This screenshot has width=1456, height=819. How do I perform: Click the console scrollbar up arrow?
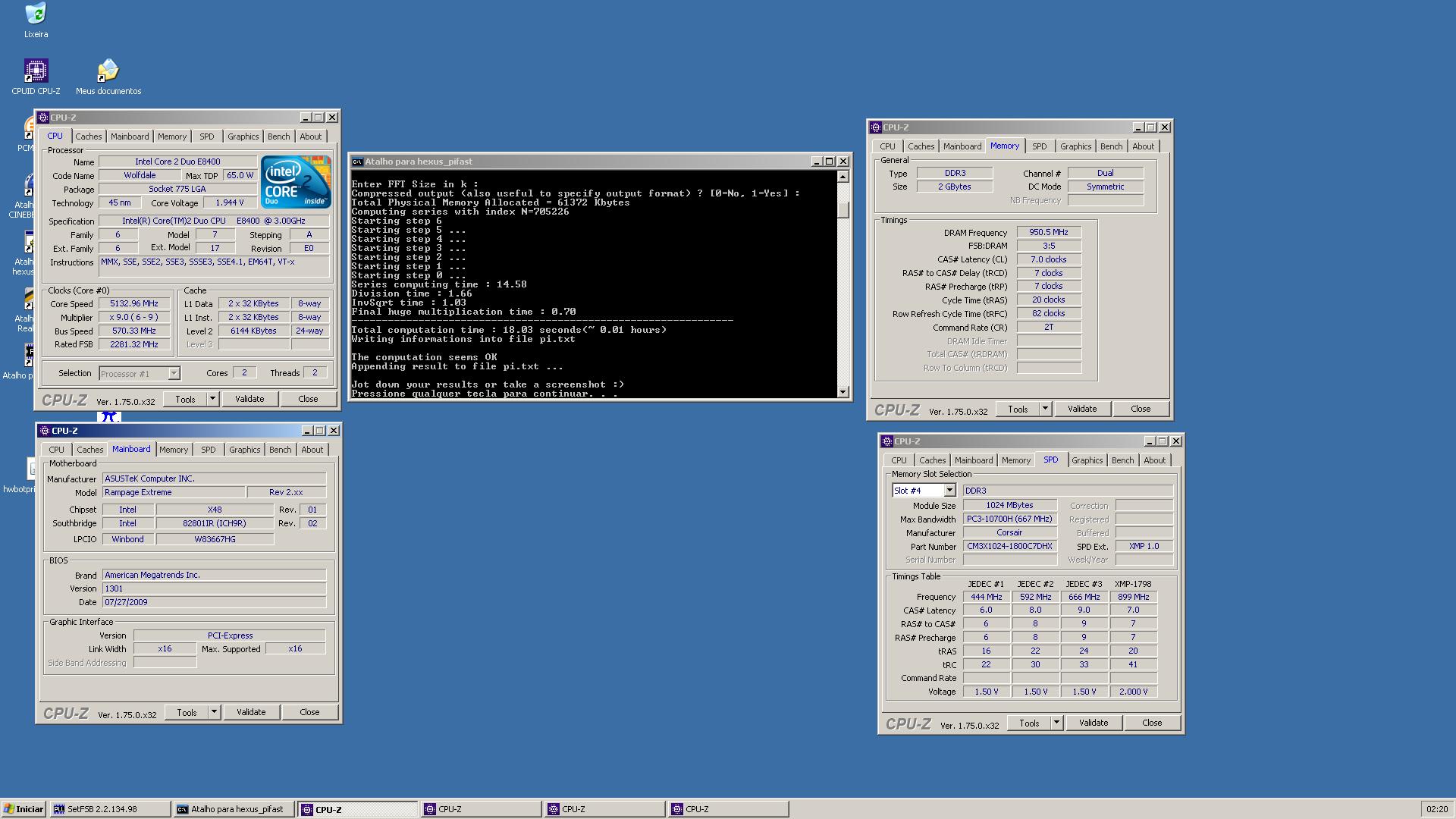(843, 177)
